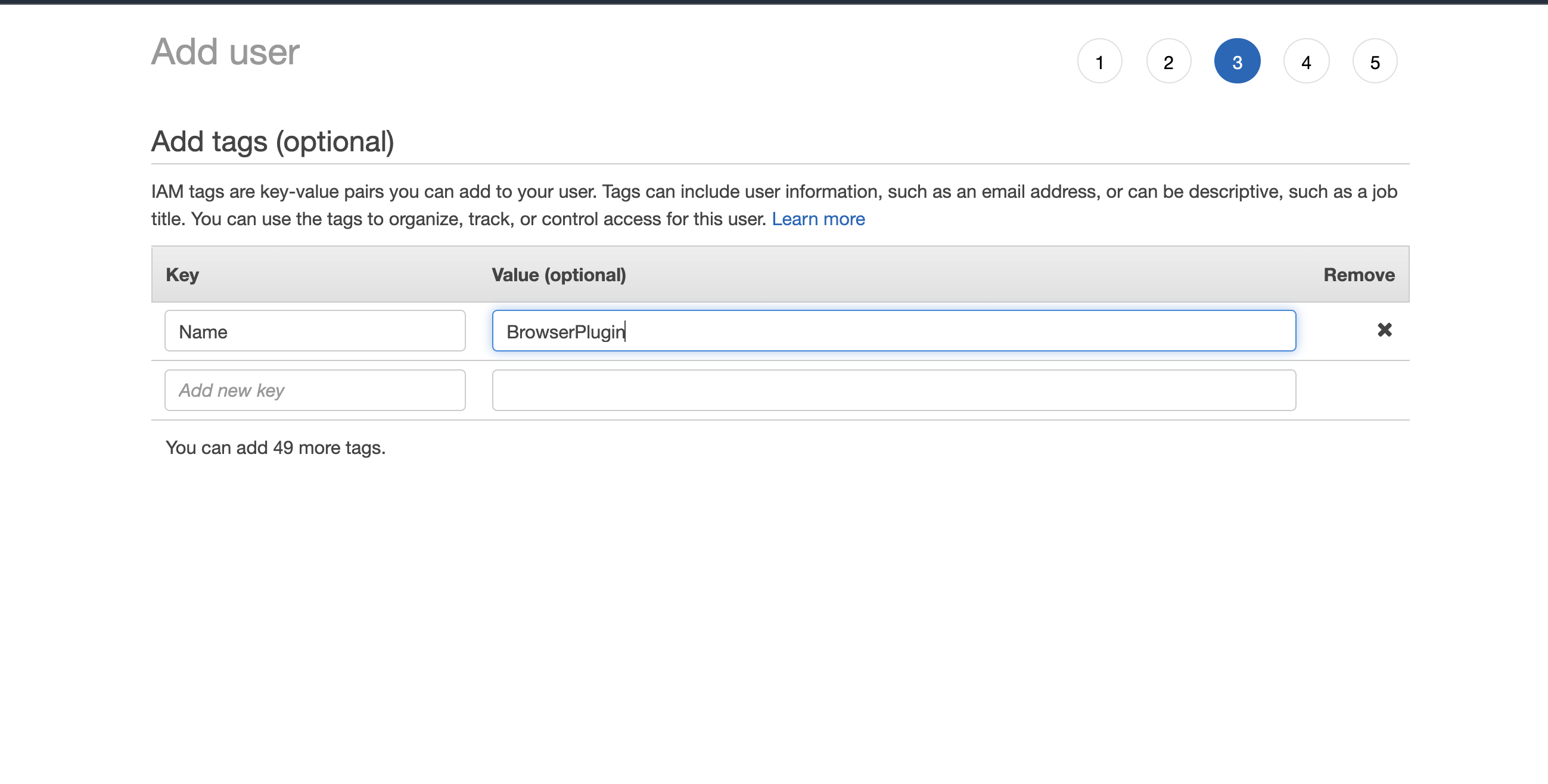Click the dark navigation bar at top

point(773,2)
